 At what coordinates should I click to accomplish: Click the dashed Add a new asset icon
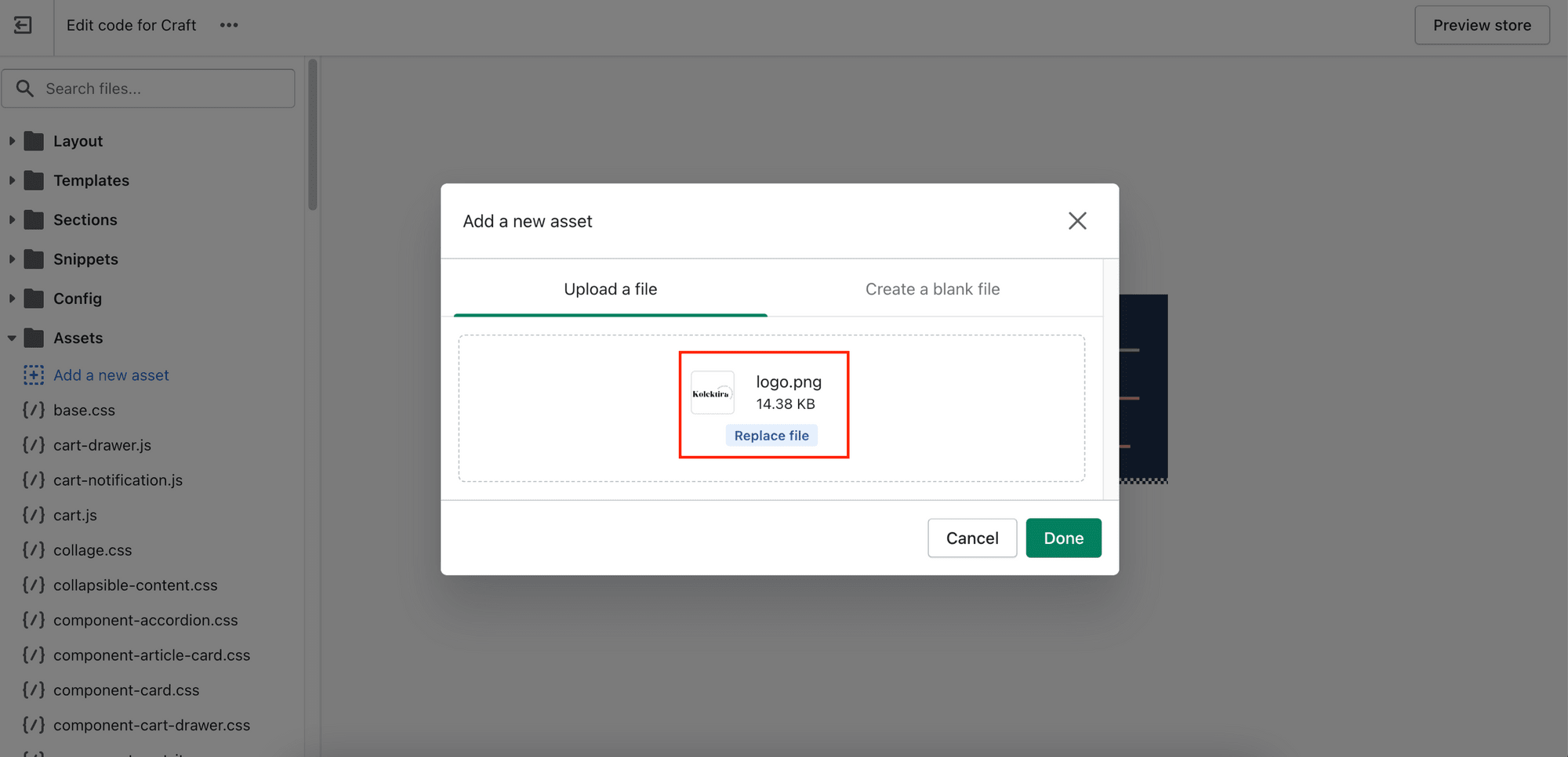[33, 375]
